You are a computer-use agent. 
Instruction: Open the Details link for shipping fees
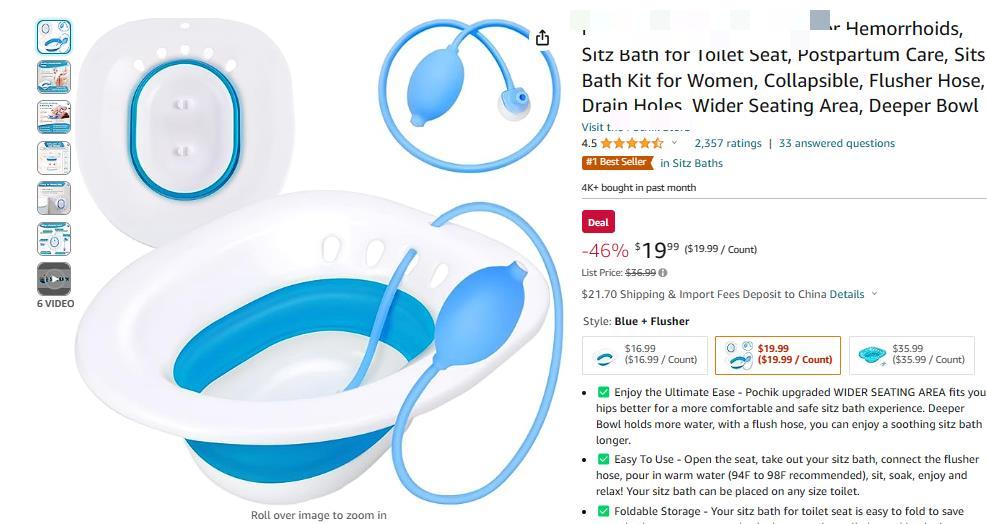coord(847,294)
